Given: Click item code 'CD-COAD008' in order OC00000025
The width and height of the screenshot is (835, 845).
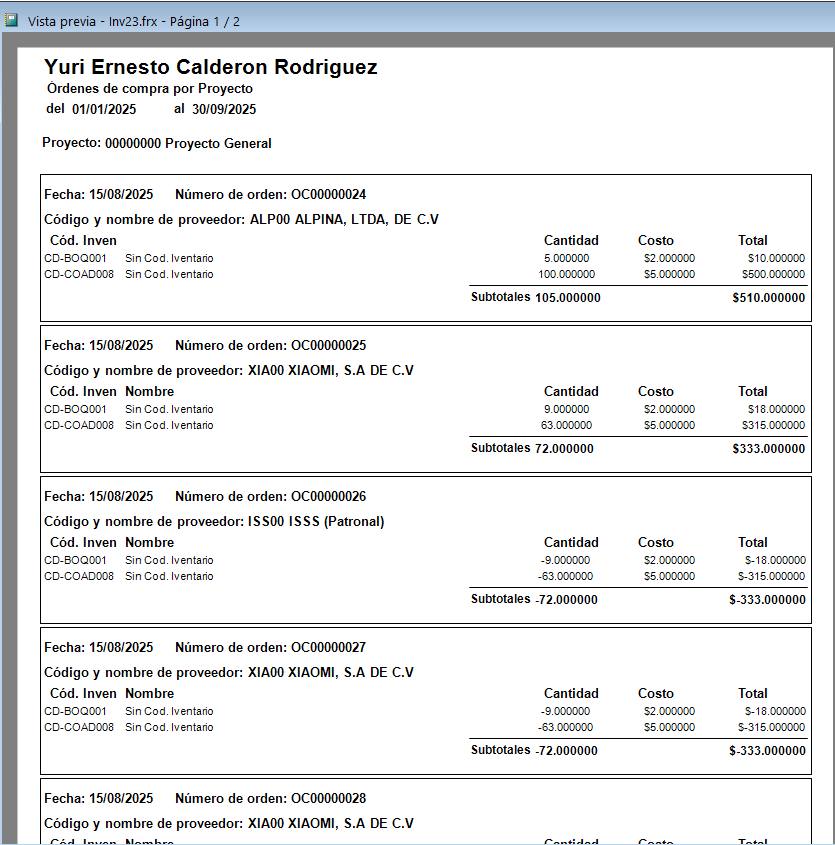Looking at the screenshot, I should pyautogui.click(x=79, y=425).
